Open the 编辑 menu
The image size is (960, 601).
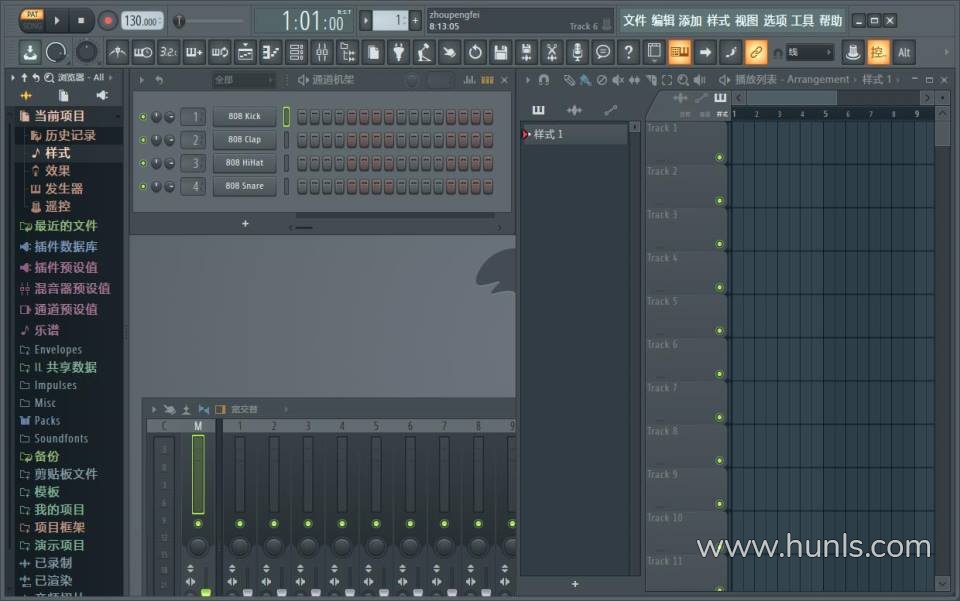662,21
